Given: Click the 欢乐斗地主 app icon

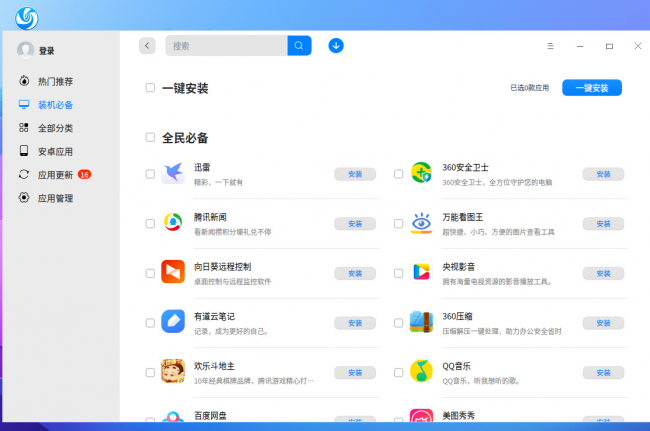Looking at the screenshot, I should click(173, 371).
